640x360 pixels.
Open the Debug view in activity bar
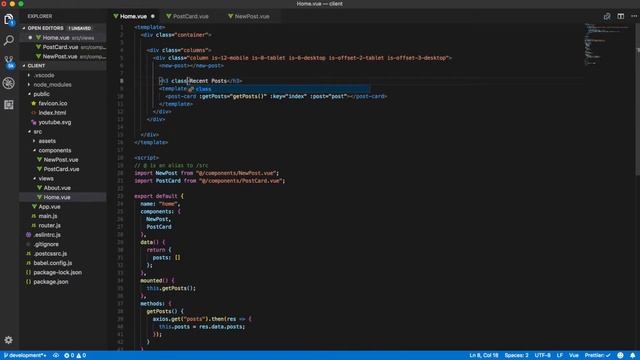(x=9, y=83)
